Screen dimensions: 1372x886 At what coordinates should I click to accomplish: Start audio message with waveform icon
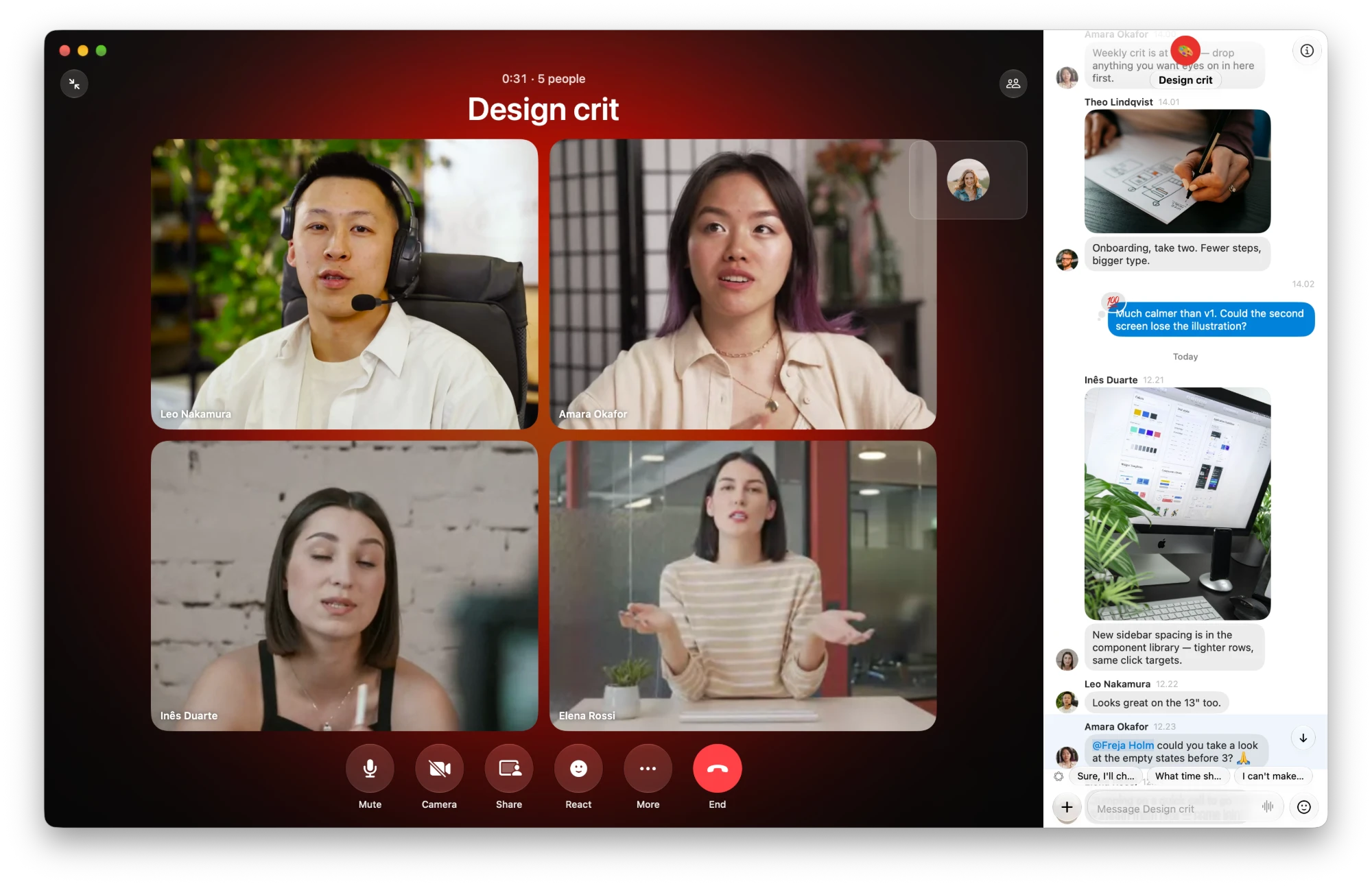click(x=1268, y=807)
